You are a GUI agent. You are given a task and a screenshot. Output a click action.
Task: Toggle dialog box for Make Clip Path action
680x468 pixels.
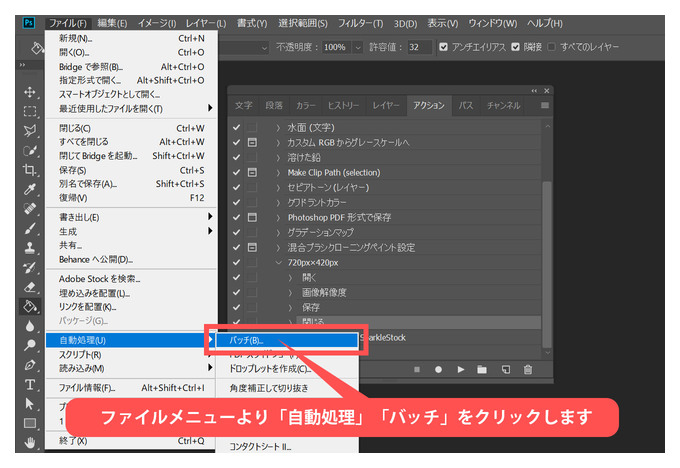click(252, 172)
